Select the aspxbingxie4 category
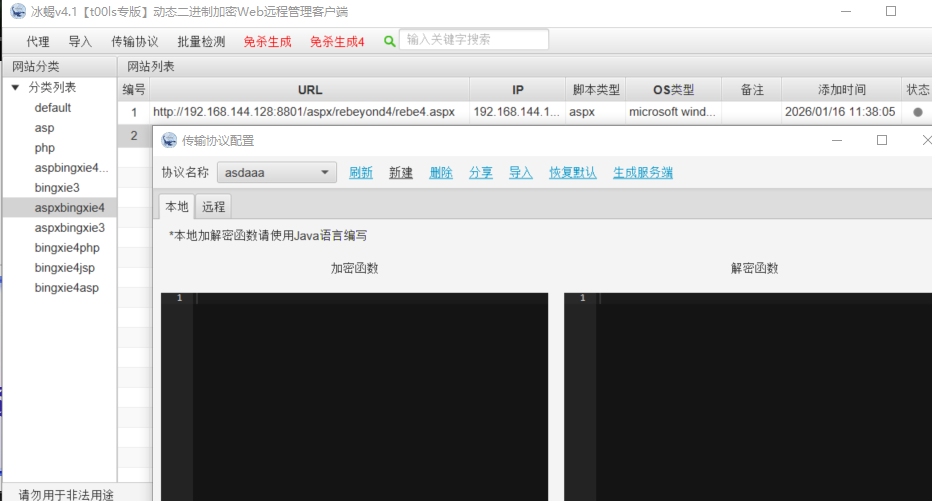The image size is (932, 501). click(x=68, y=208)
